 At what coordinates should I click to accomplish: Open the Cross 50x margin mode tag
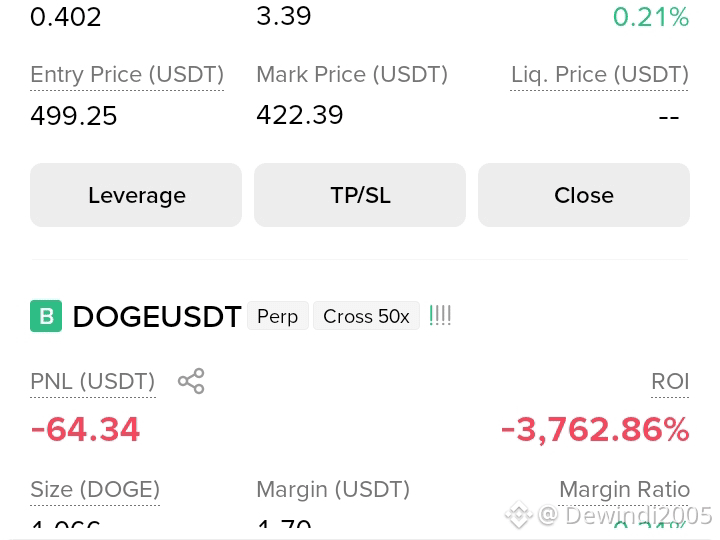[x=366, y=316]
